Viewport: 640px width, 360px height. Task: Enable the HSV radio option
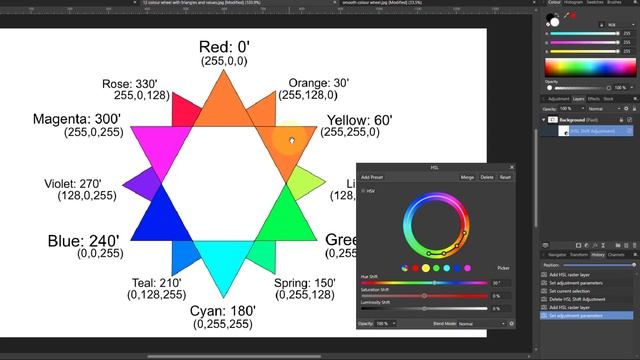363,191
